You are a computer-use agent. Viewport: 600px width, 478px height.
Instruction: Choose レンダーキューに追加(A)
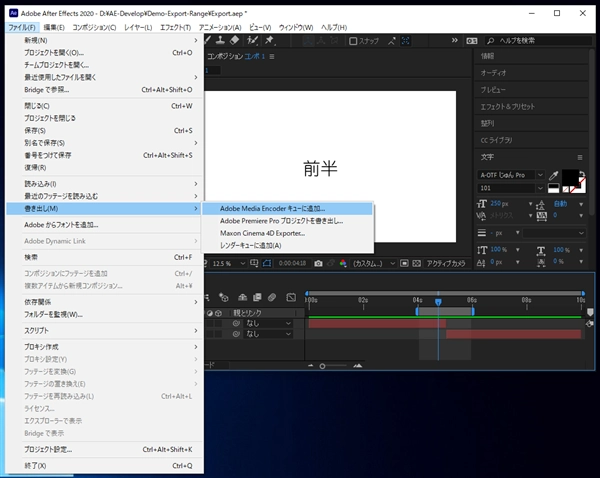(287, 246)
